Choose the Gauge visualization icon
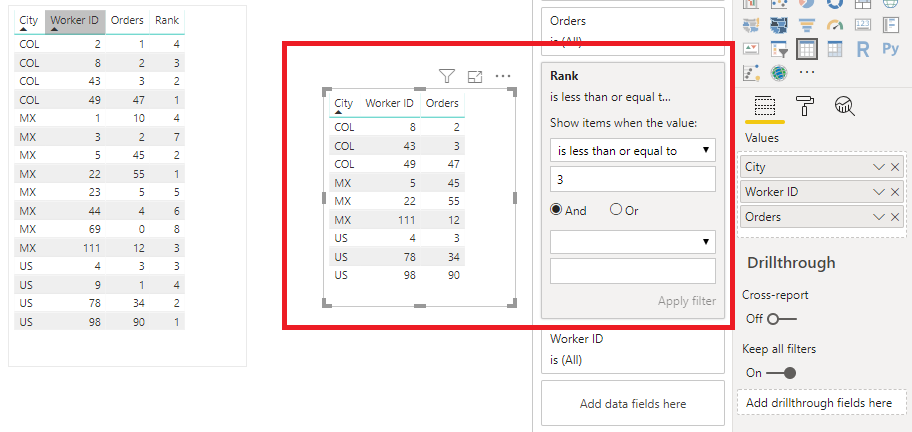912x432 pixels. coord(835,25)
